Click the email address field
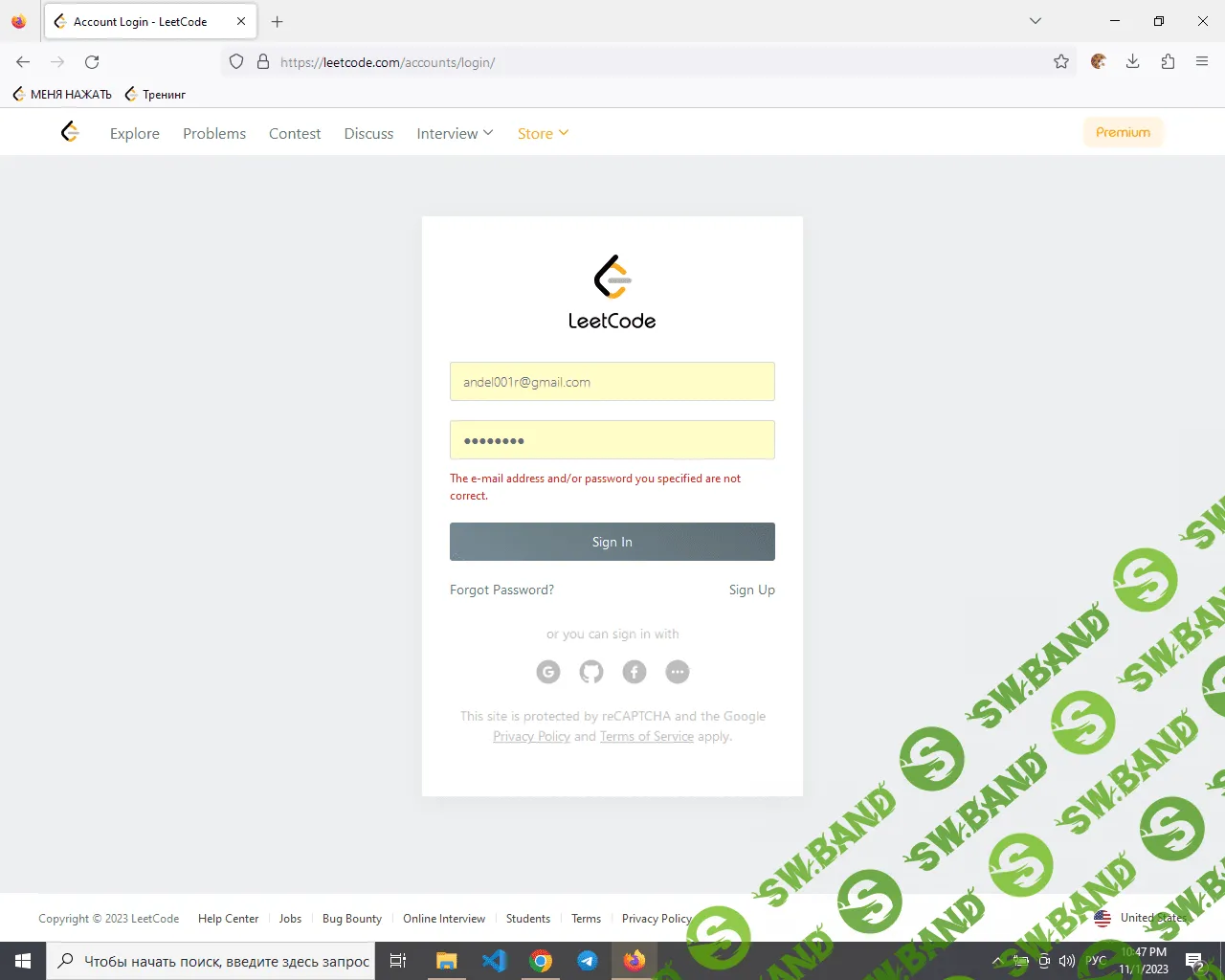 [612, 382]
